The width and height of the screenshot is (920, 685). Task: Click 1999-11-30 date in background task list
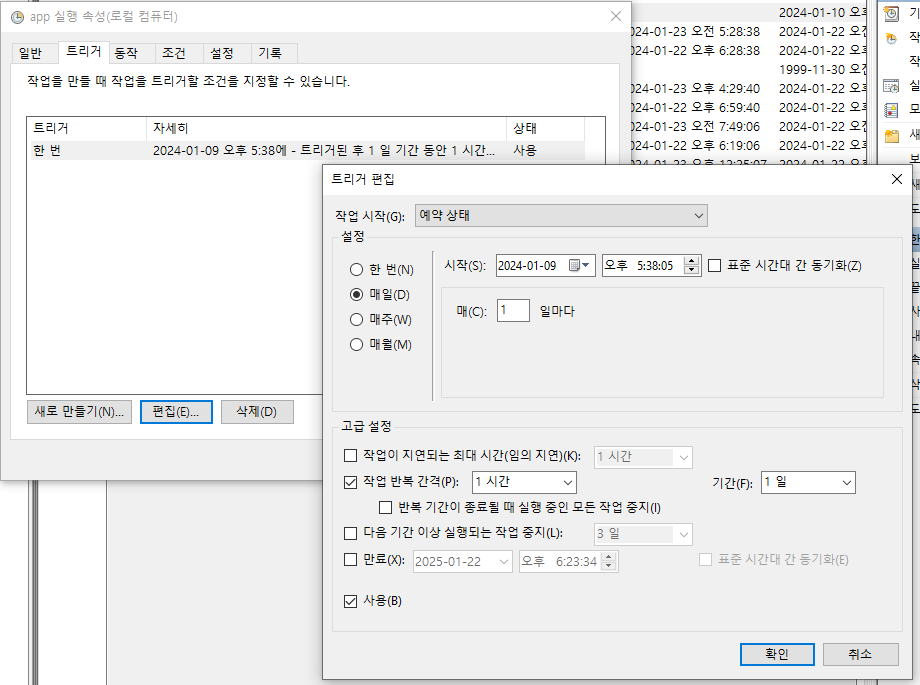(x=823, y=70)
